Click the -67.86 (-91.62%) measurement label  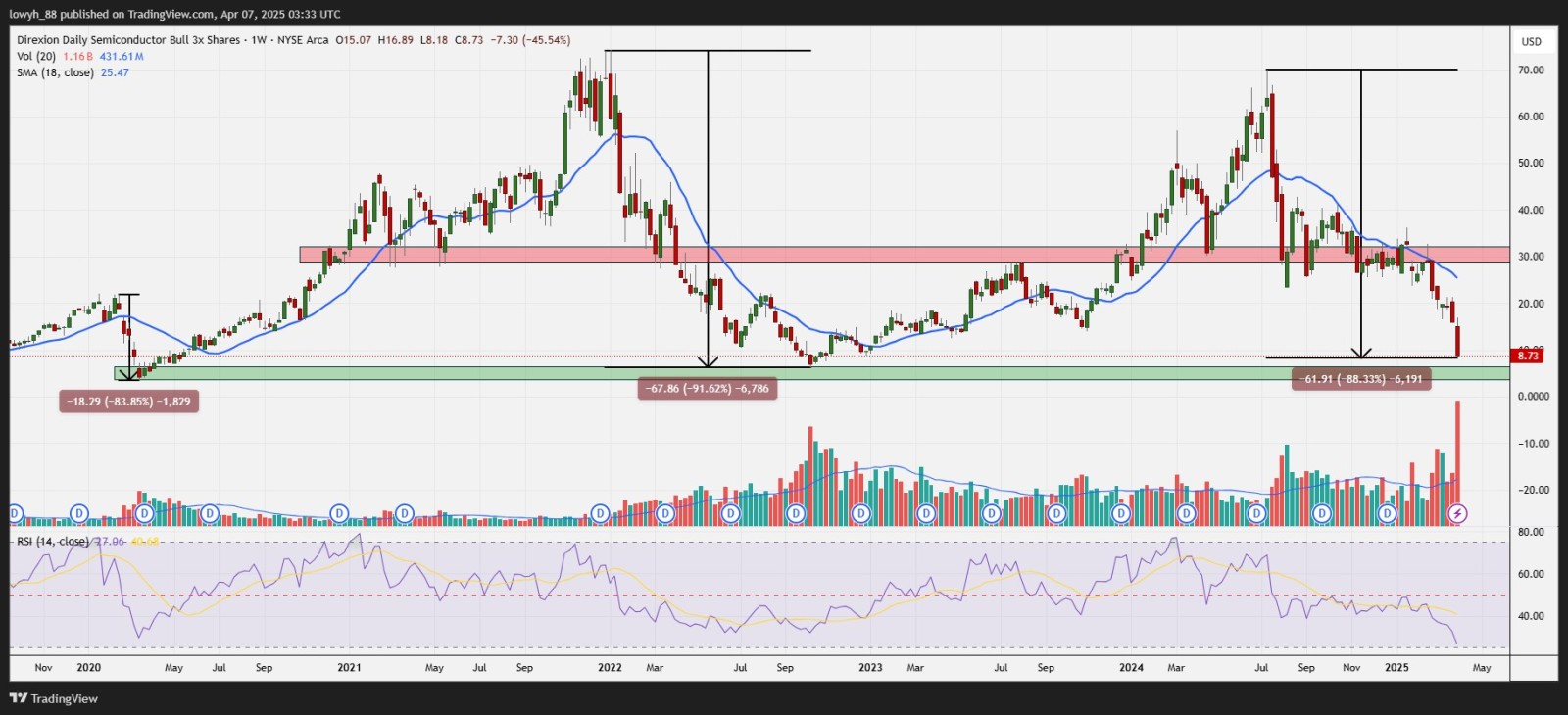708,389
